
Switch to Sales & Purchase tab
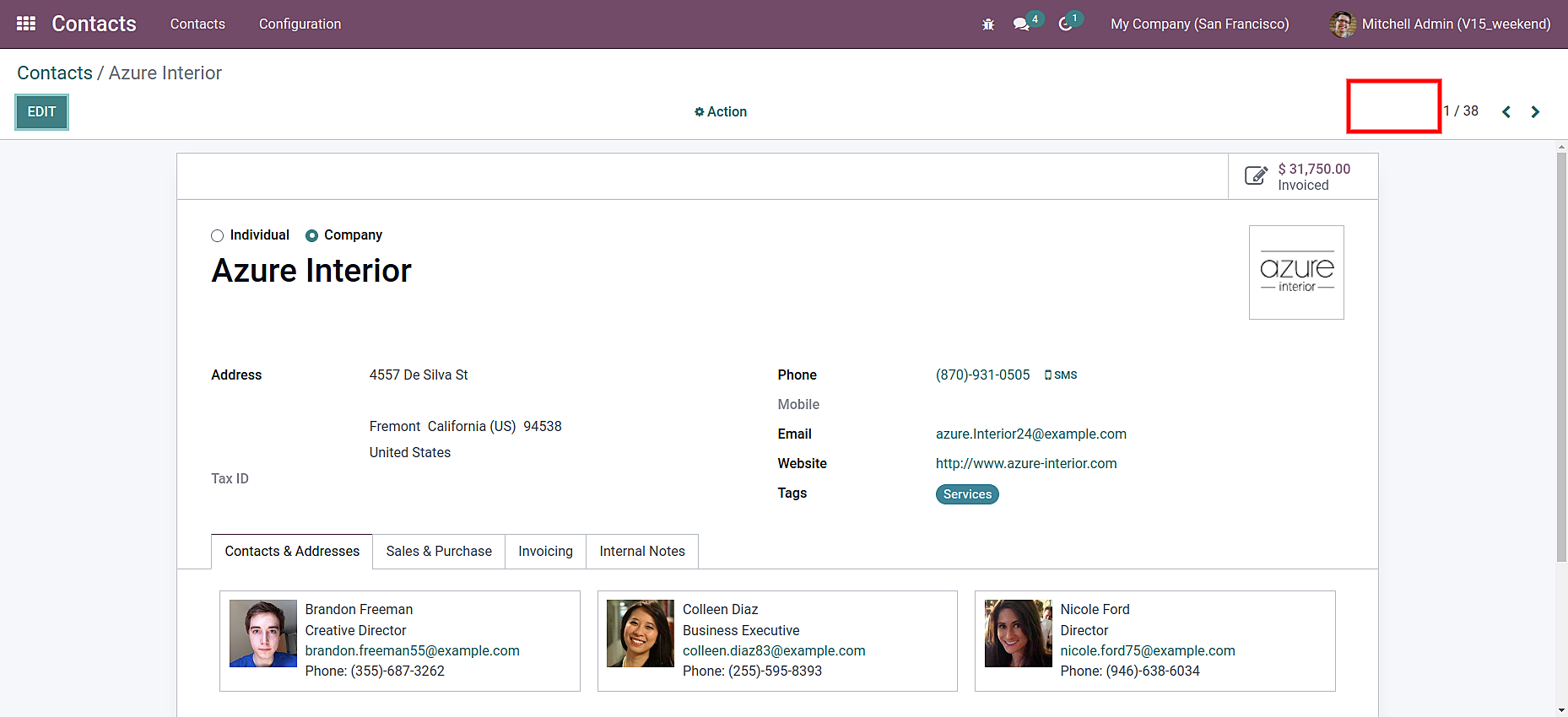tap(439, 552)
